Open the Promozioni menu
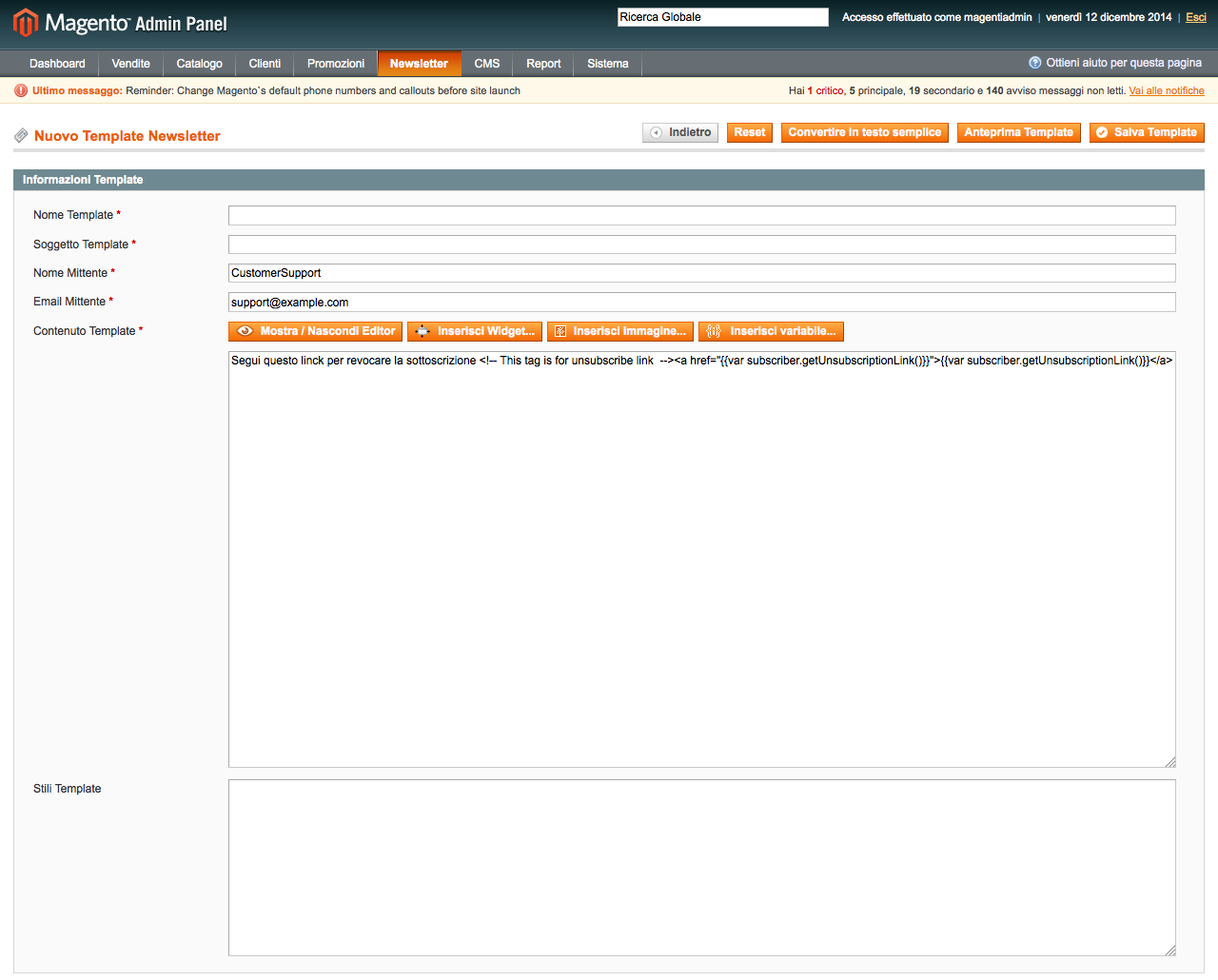 point(335,64)
